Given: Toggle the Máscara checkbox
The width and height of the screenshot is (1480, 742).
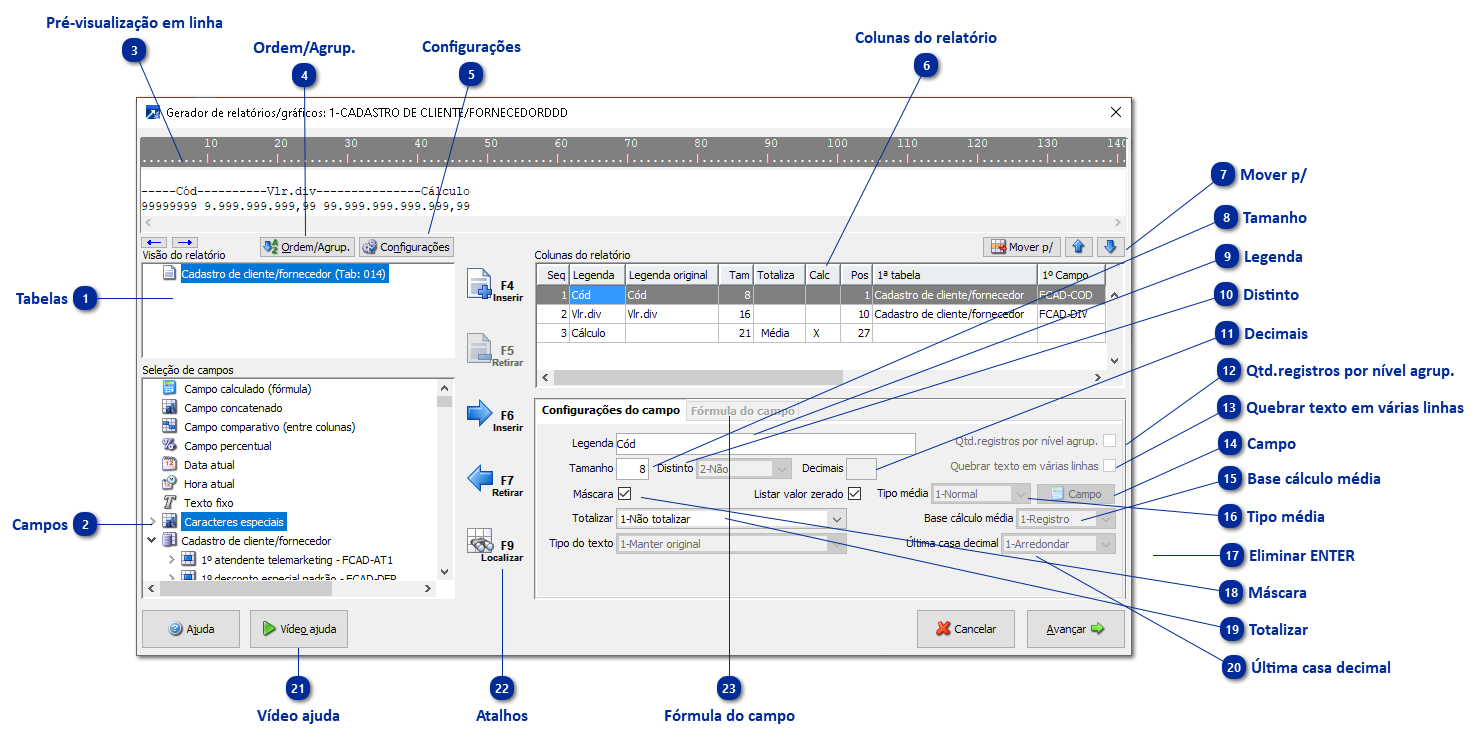Looking at the screenshot, I should pyautogui.click(x=625, y=494).
